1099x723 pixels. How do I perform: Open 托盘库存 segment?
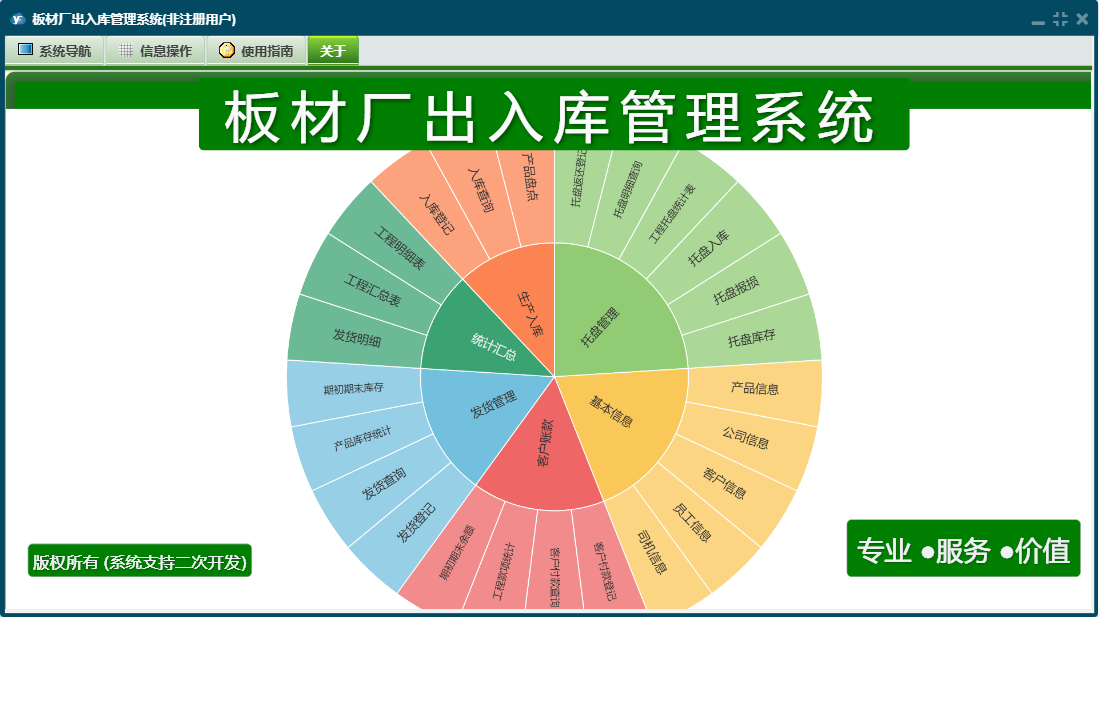click(751, 338)
